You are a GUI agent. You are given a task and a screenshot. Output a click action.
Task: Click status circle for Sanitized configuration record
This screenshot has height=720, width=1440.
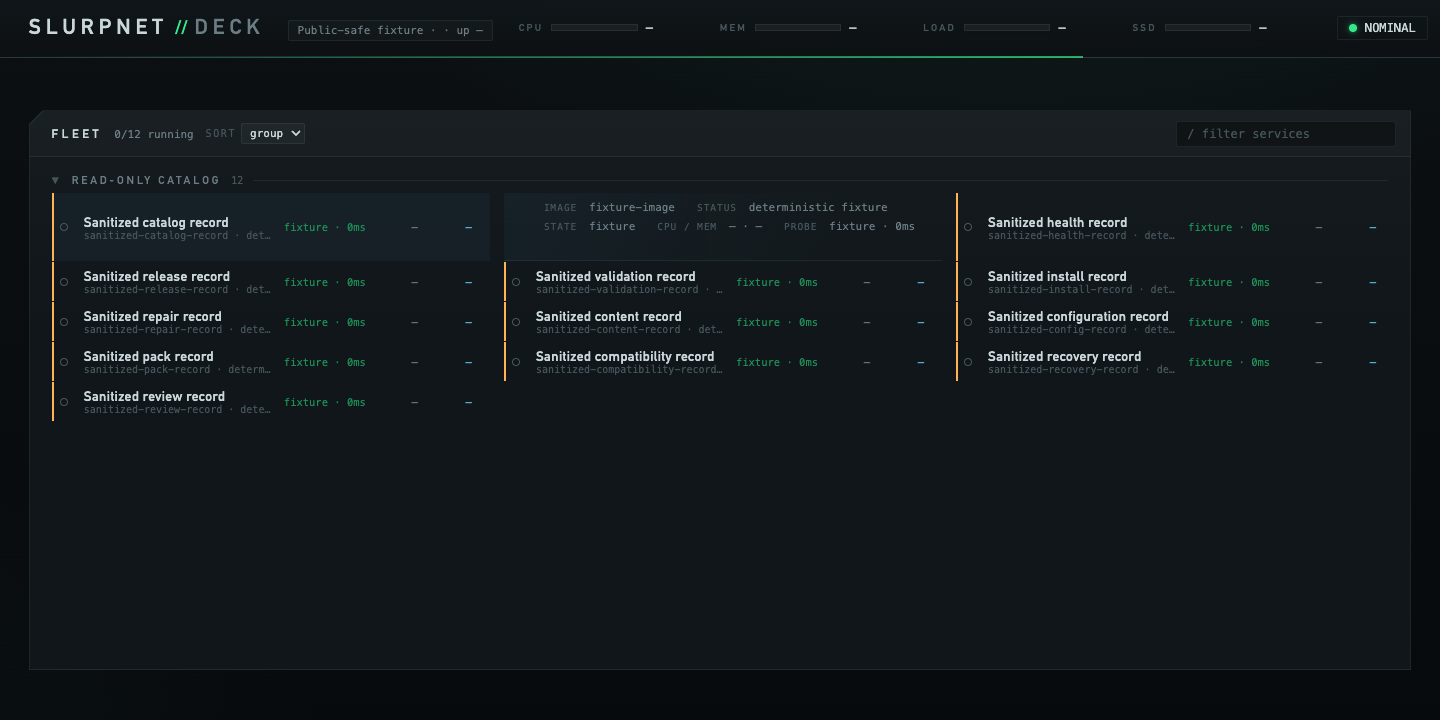click(968, 322)
